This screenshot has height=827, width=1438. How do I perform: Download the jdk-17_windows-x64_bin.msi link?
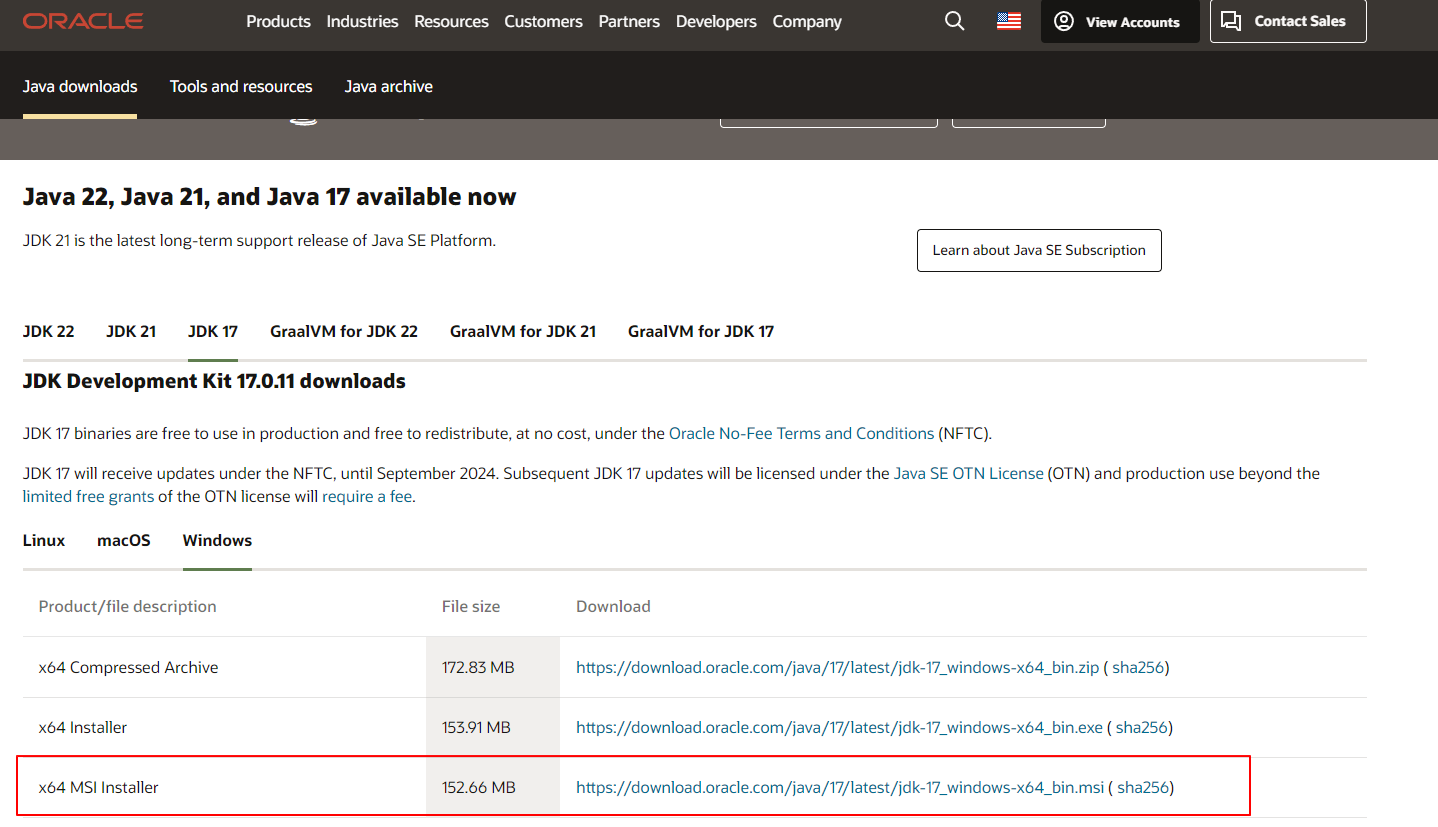point(840,787)
